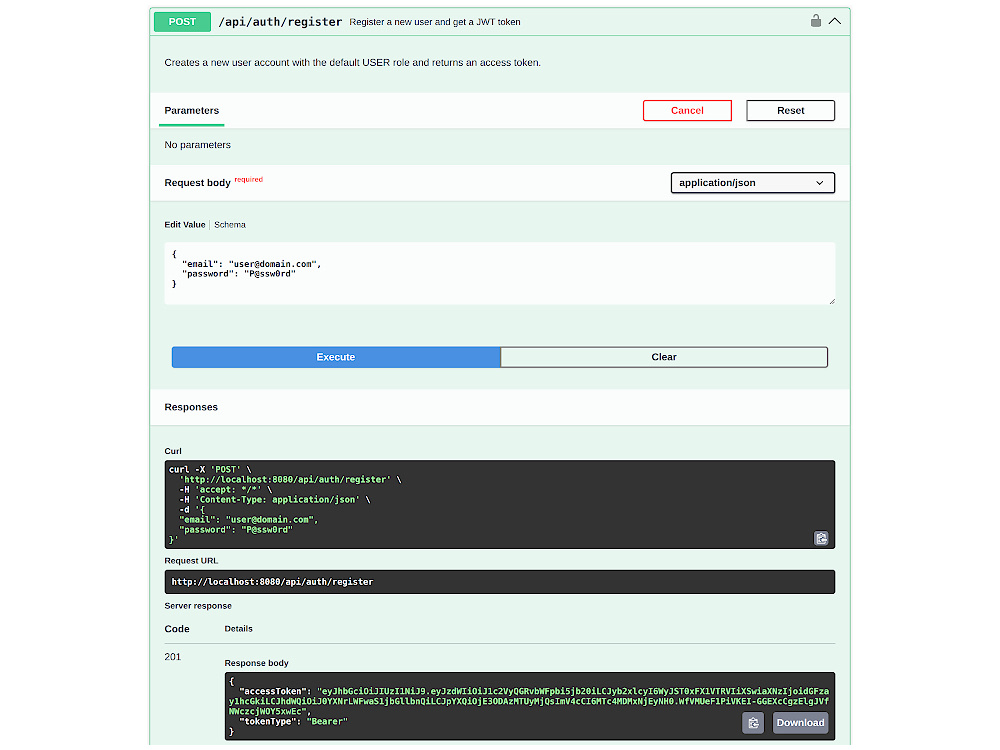Viewport: 1000px width, 750px height.
Task: Click the 201 response code
Action: 173,656
